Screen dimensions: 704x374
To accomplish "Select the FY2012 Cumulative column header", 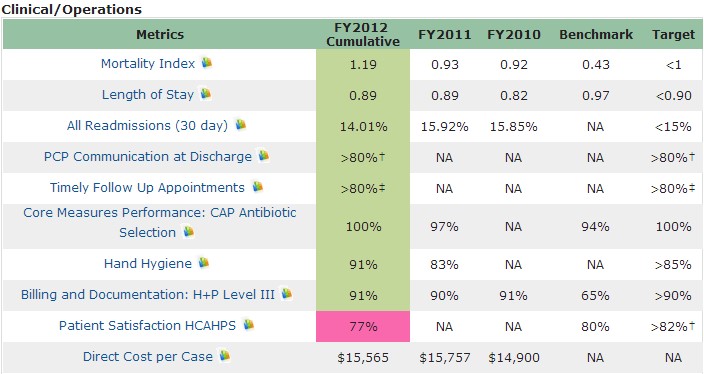I will (x=363, y=34).
